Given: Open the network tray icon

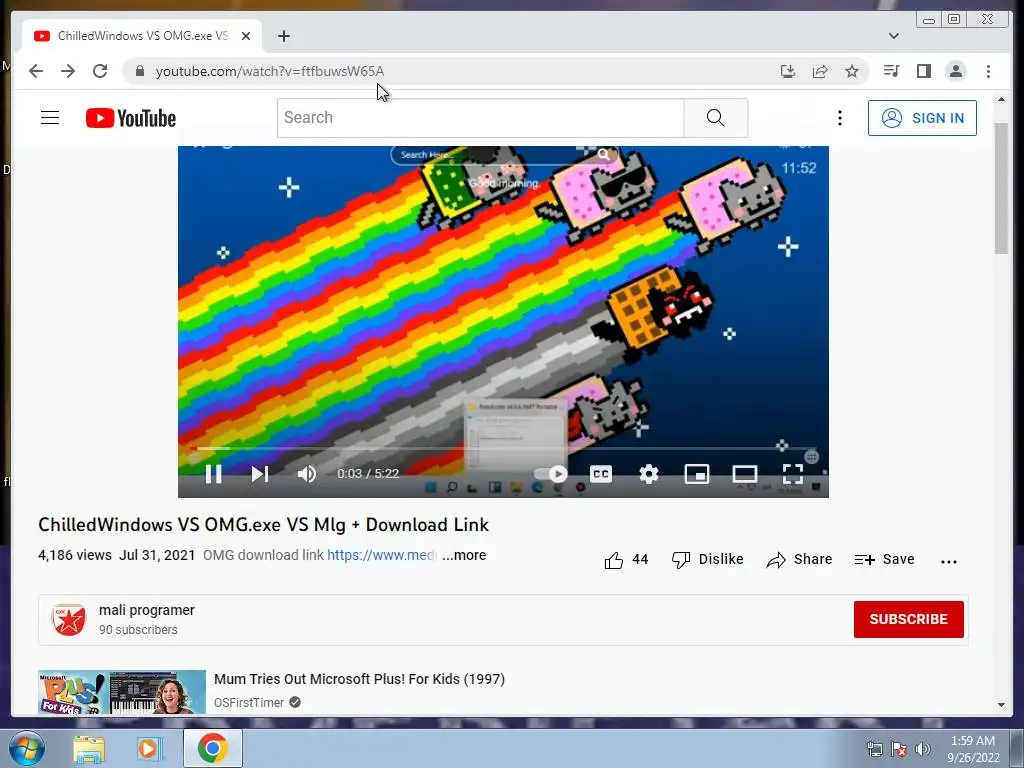Looking at the screenshot, I should 874,748.
